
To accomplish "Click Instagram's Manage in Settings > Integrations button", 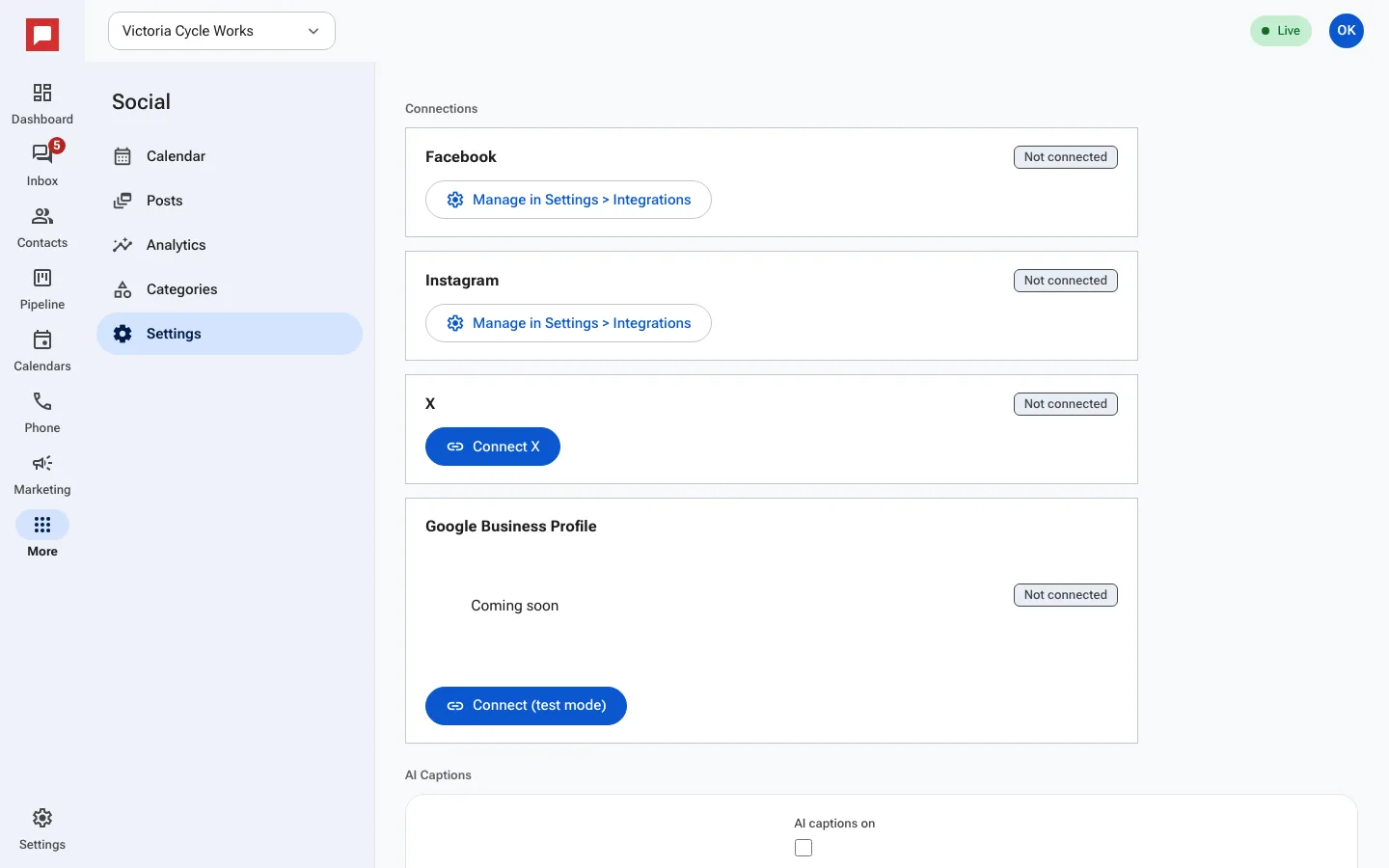I will tap(568, 323).
